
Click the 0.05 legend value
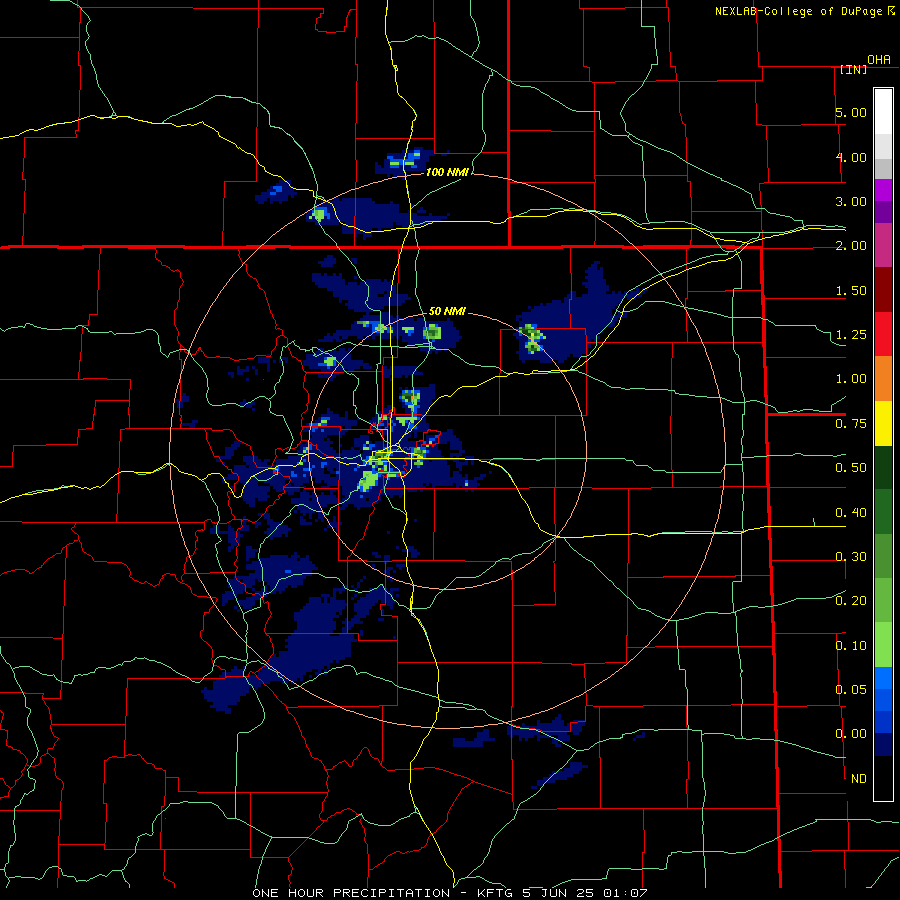click(x=851, y=690)
